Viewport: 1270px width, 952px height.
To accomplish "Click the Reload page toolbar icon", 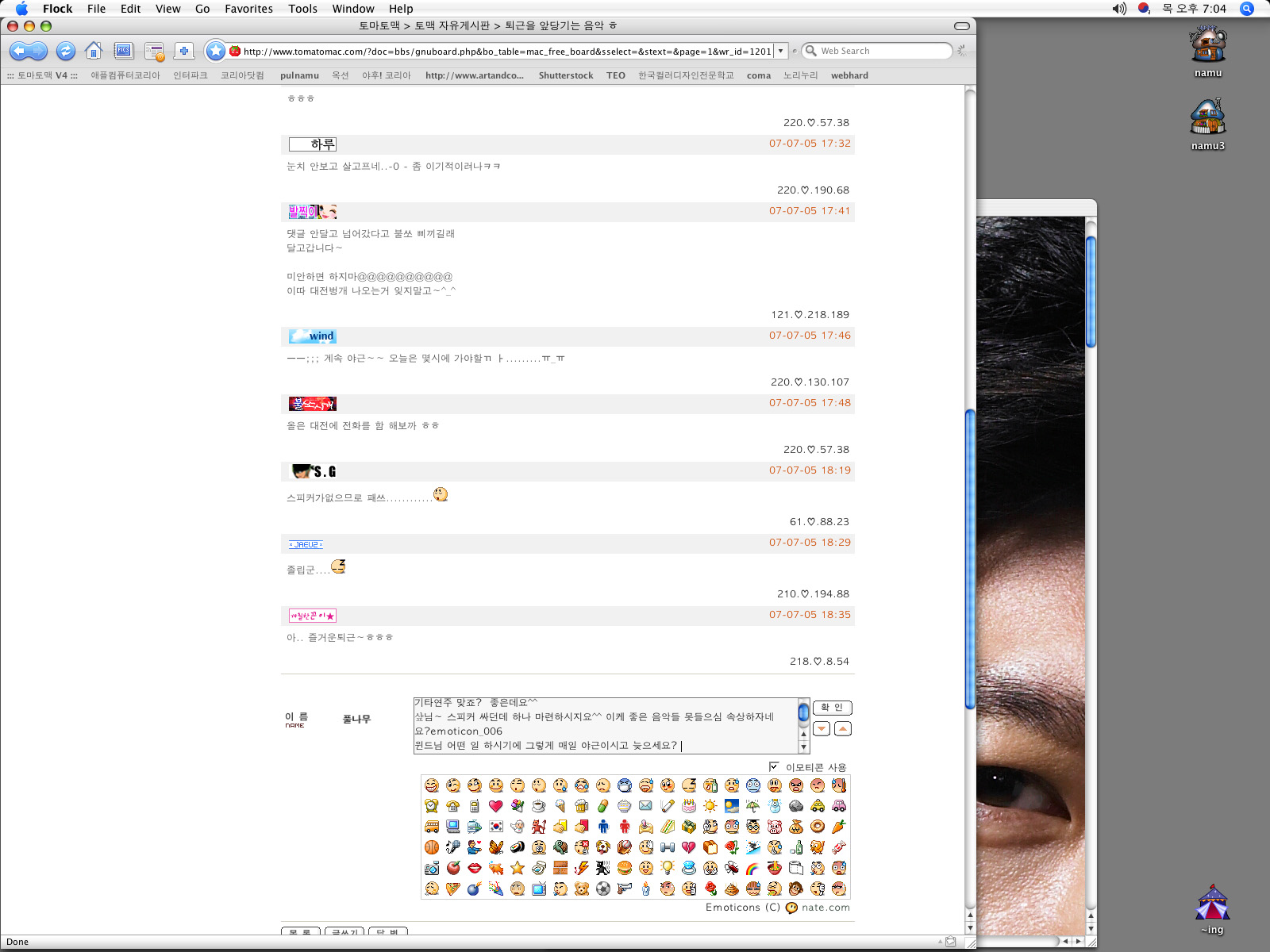I will coord(66,52).
